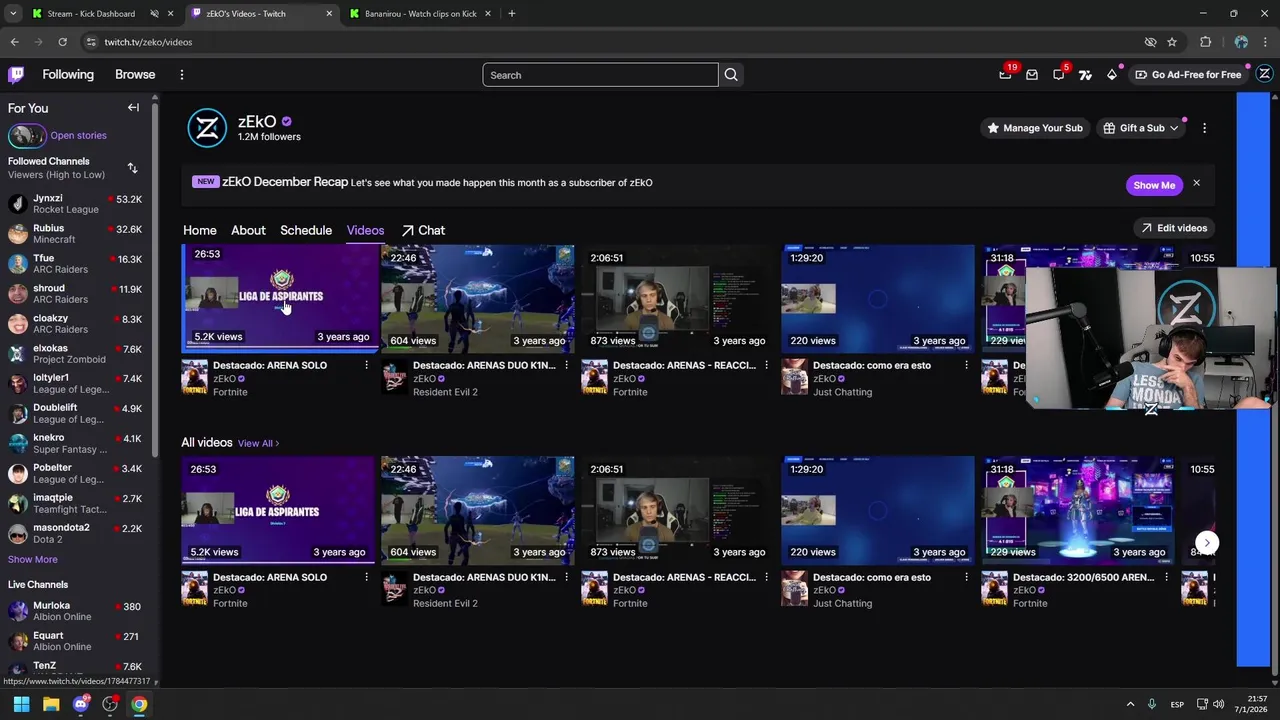Screen dimensions: 1280x720
Task: Open shroud channel in the sidebar
Action: point(75,294)
